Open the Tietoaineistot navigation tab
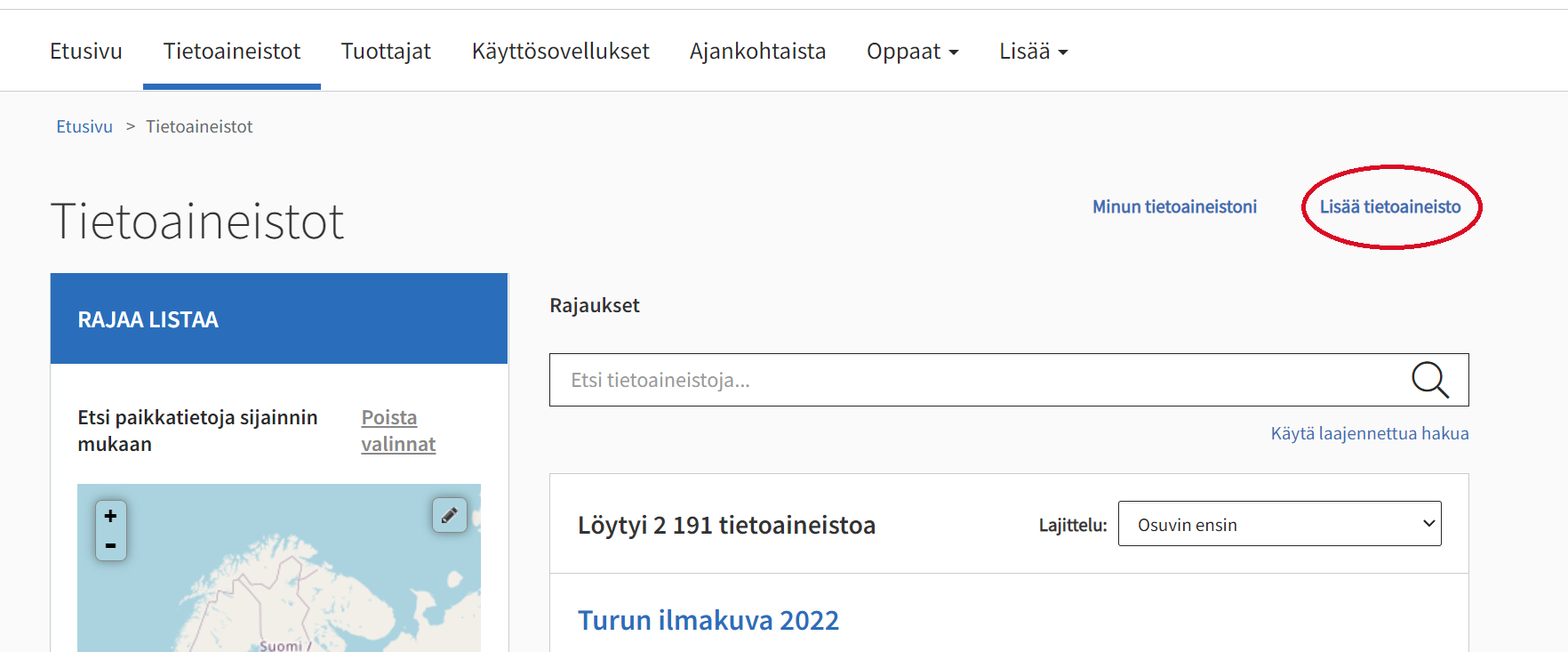The width and height of the screenshot is (1568, 652). click(x=232, y=52)
